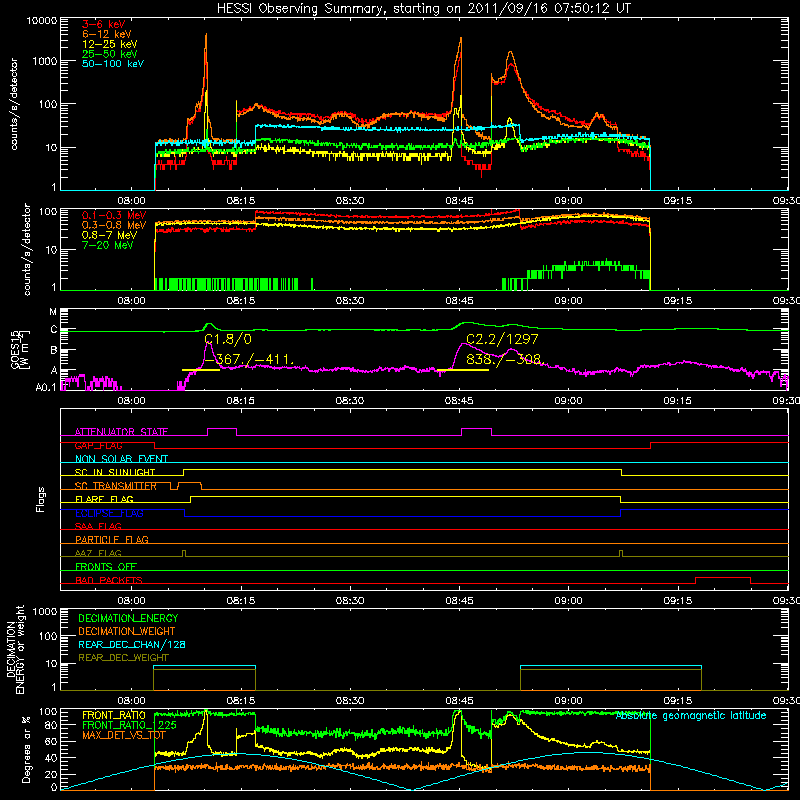The height and width of the screenshot is (800, 800).
Task: Pick the yellow 12-25 keV legend entry
Action: [109, 44]
